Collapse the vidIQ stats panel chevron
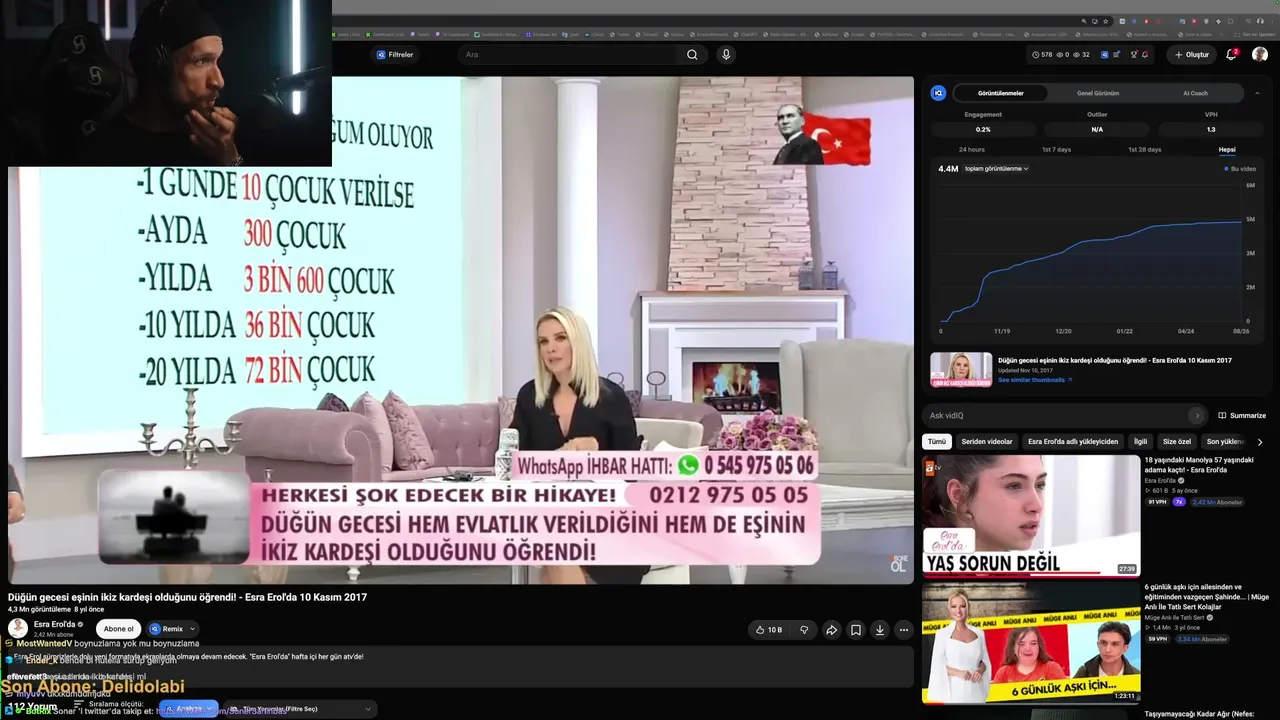Screen dimensions: 1280x720 tap(1257, 93)
